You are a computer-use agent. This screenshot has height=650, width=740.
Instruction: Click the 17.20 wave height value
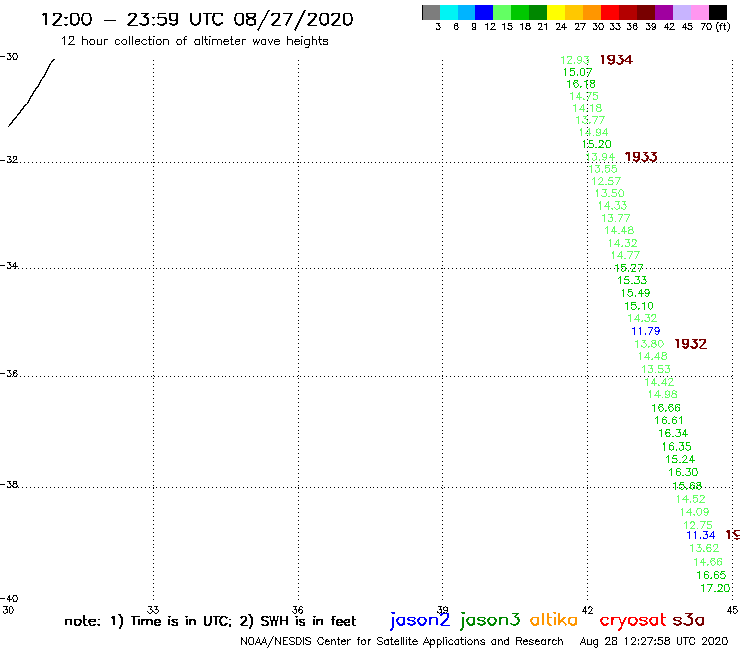(715, 588)
